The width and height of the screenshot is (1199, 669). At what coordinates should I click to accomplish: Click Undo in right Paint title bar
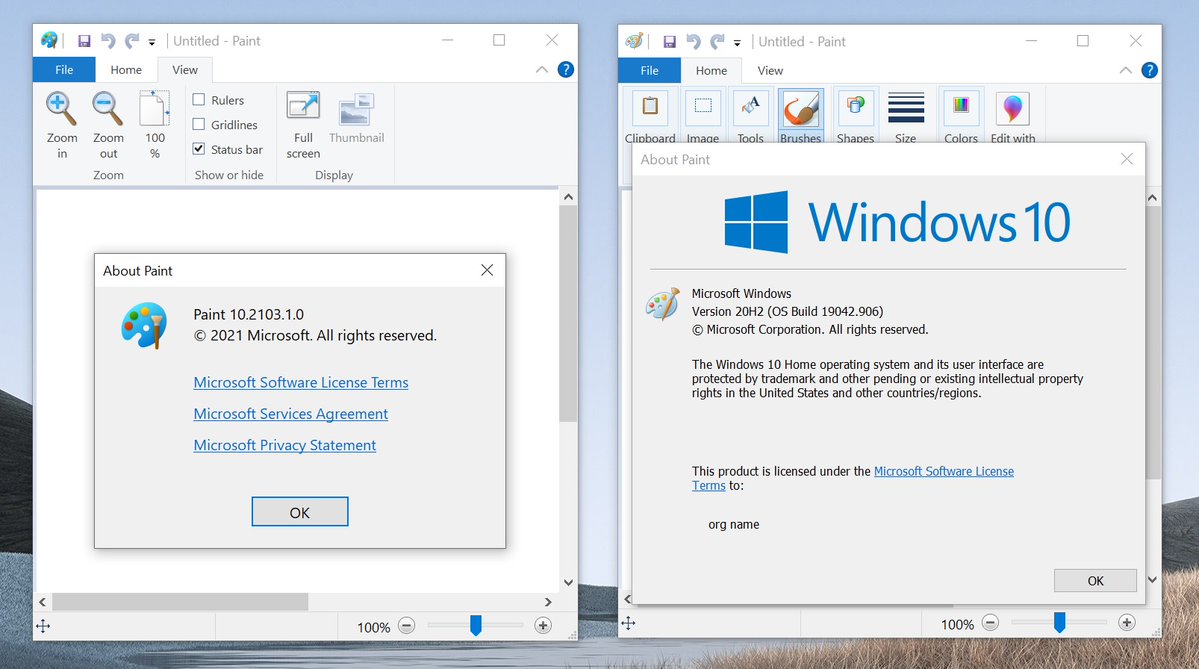pyautogui.click(x=693, y=41)
